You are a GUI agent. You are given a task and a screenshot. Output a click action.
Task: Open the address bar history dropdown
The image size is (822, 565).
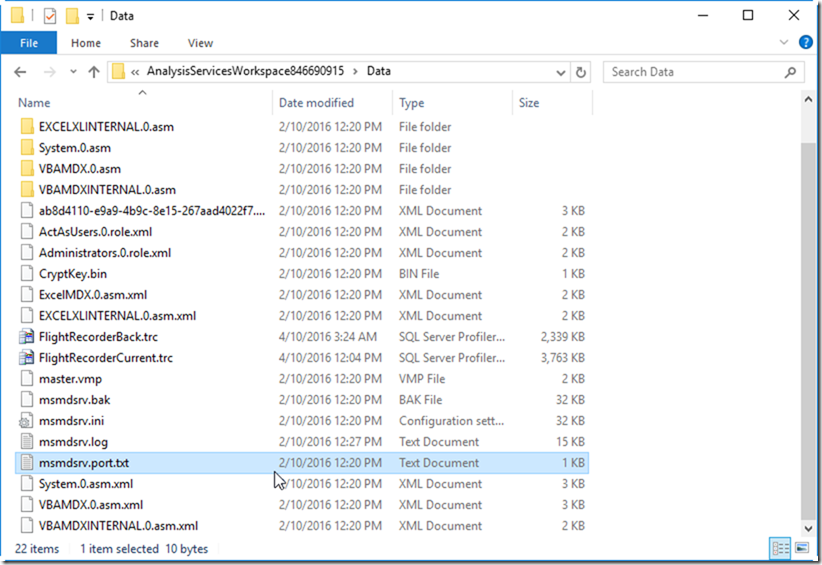pos(561,72)
